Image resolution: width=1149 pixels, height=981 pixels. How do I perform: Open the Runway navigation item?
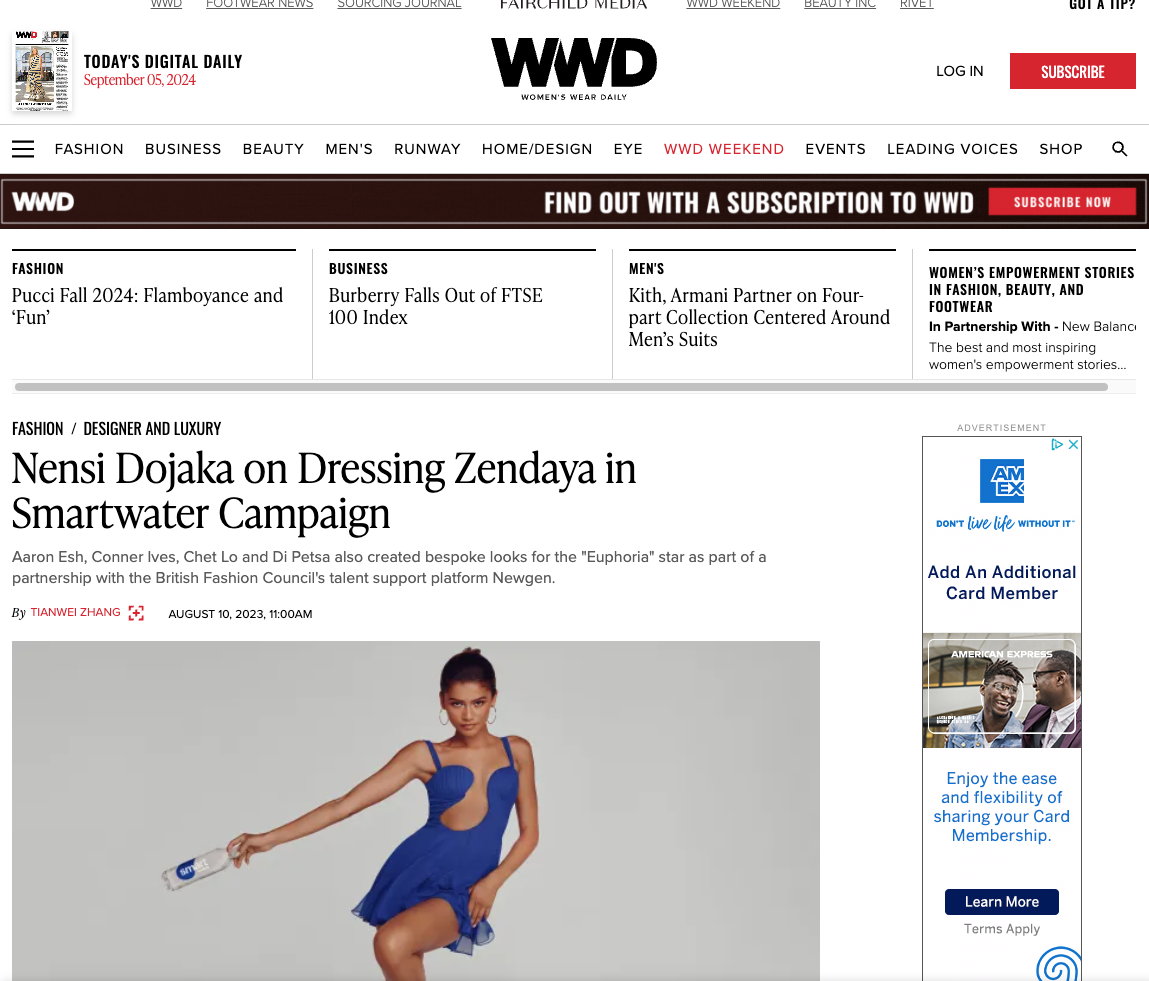point(427,149)
